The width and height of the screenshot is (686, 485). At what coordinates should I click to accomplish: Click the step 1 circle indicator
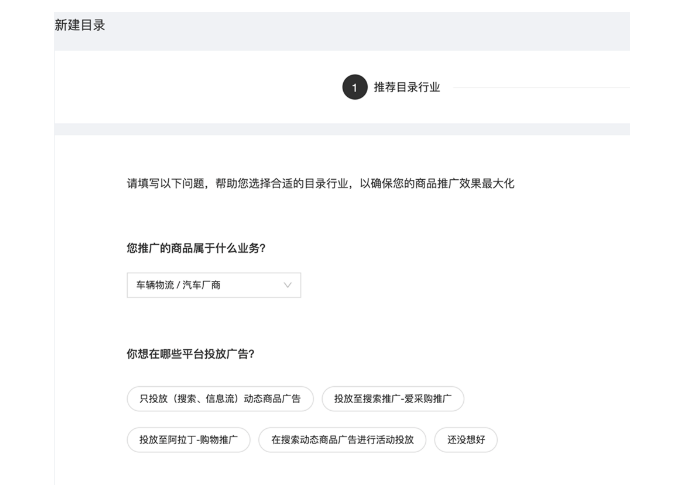tap(354, 87)
